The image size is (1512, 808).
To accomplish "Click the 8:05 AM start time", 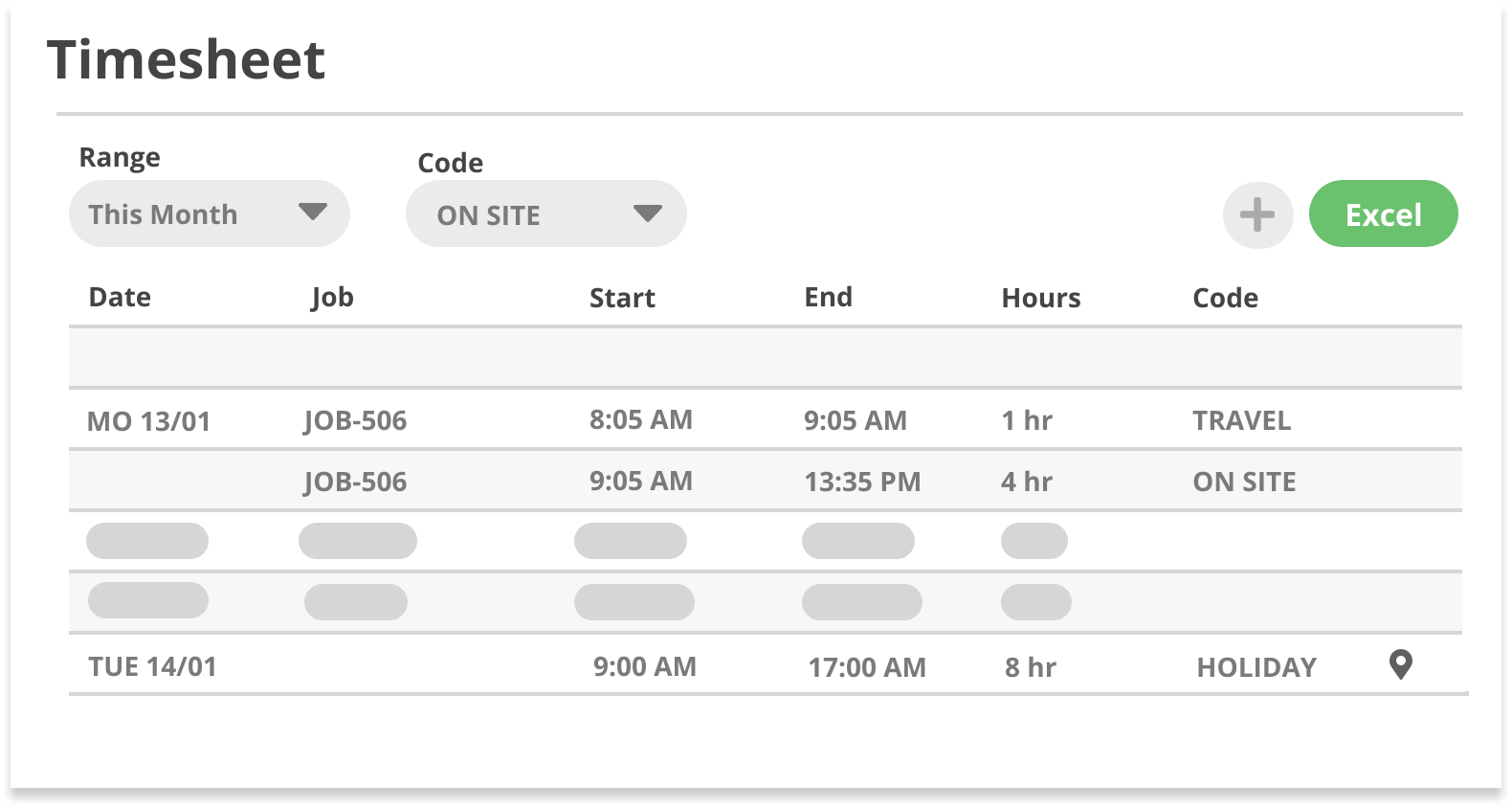I will point(640,419).
